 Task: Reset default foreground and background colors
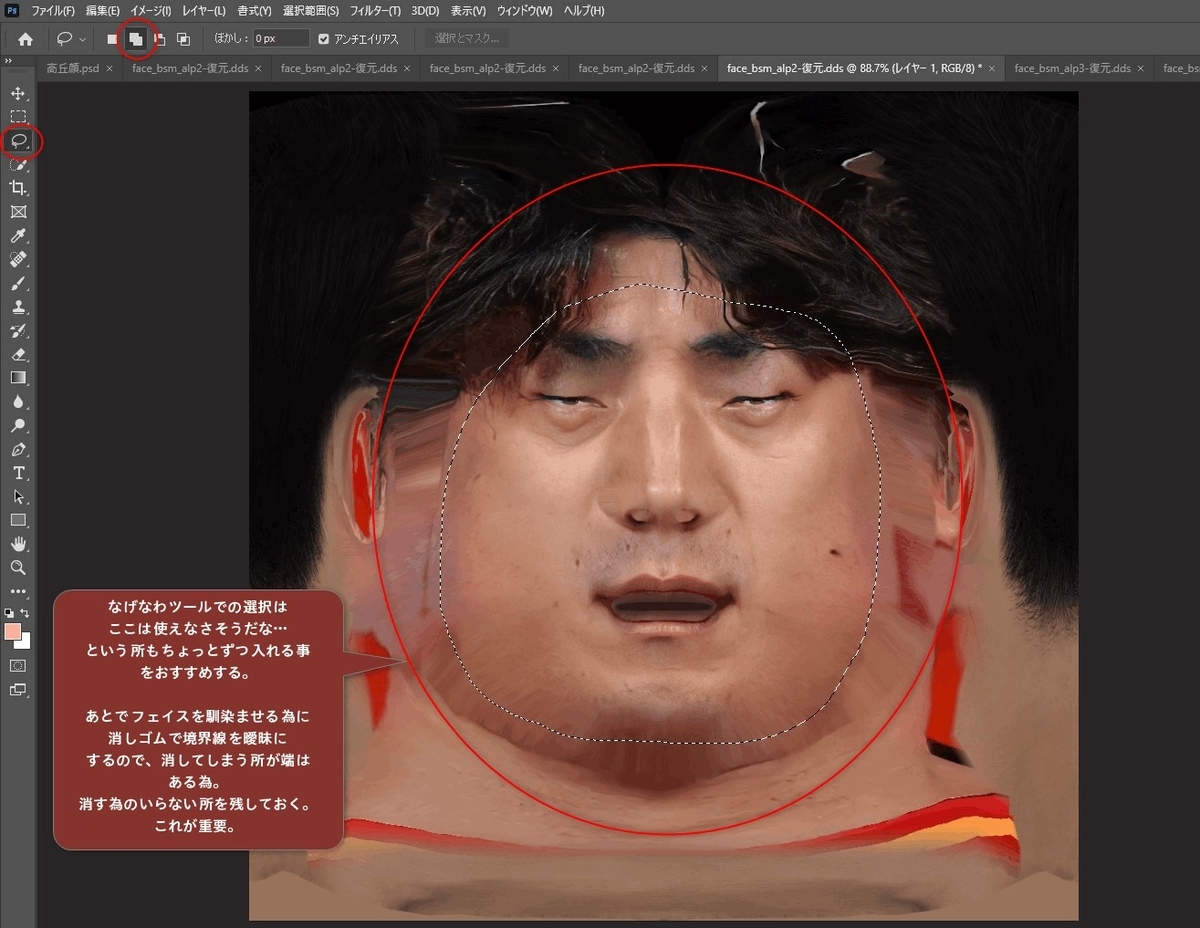(10, 613)
